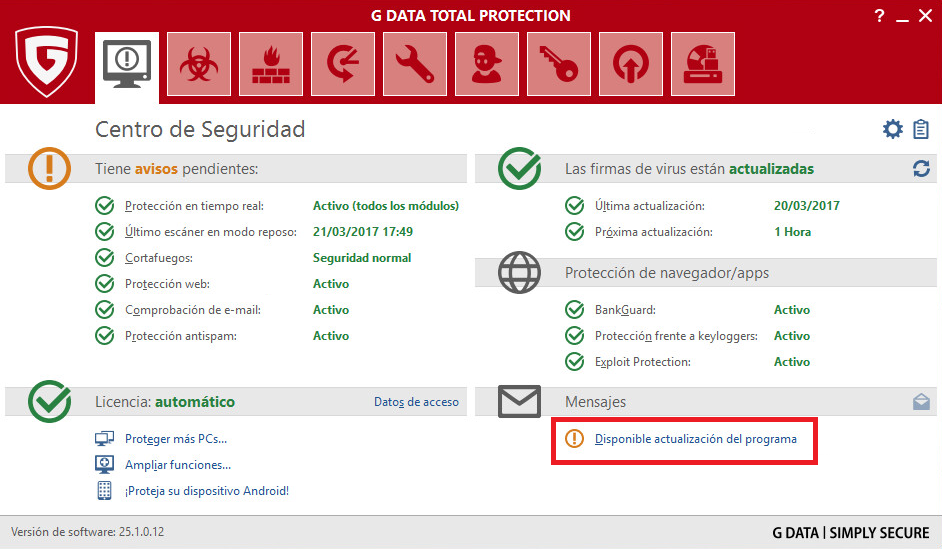This screenshot has width=942, height=549.
Task: Open the backup tab with clock arrow
Action: point(343,65)
